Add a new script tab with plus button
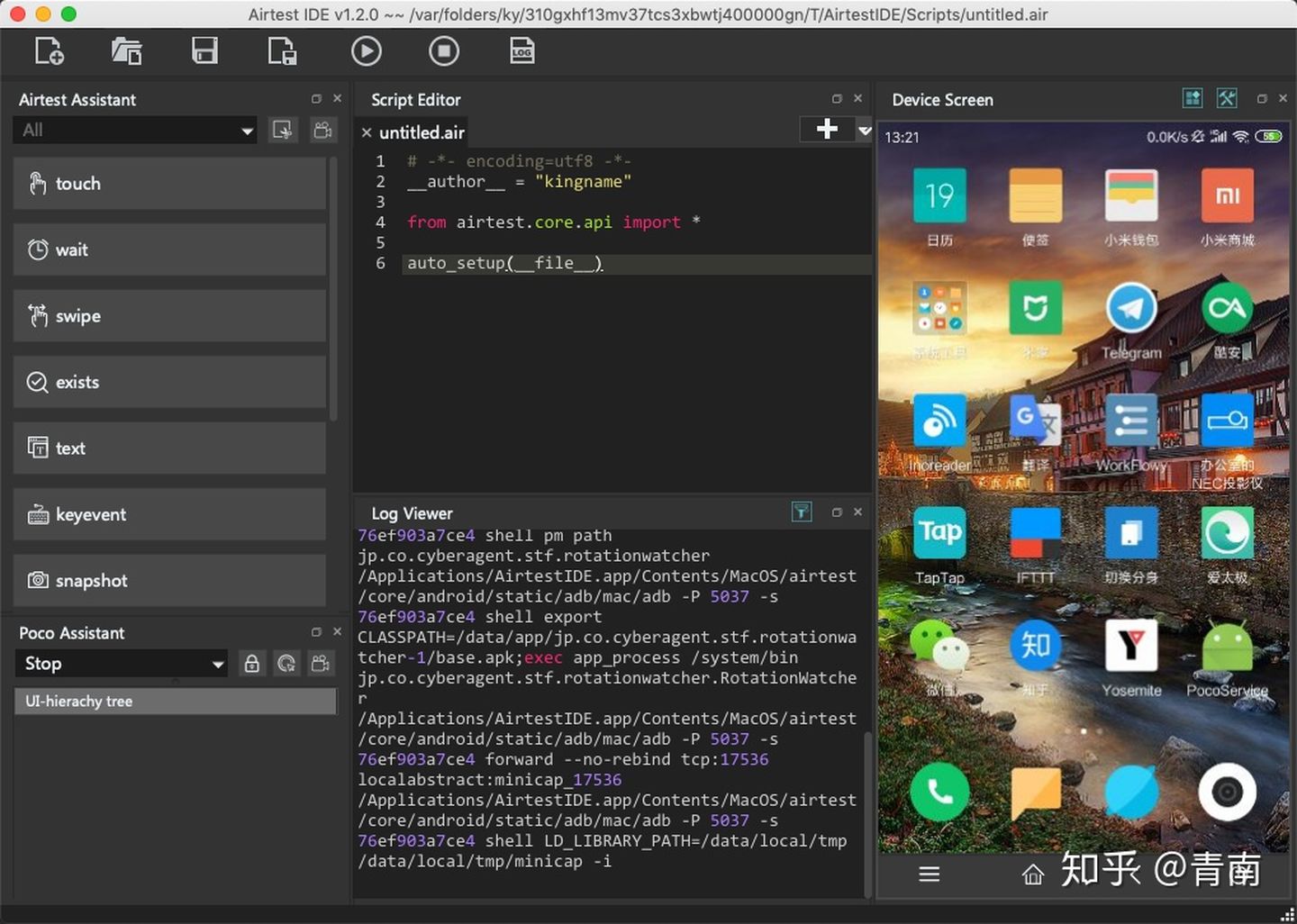 827,130
